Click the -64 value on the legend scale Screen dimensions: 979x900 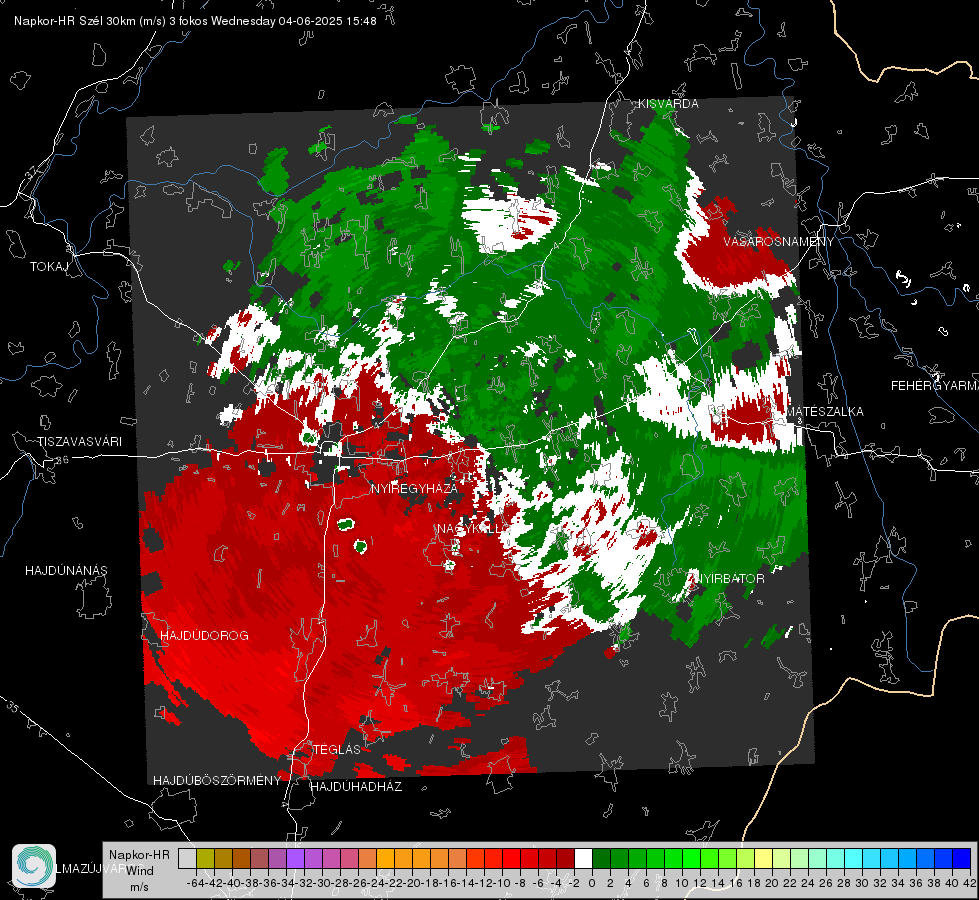click(196, 883)
